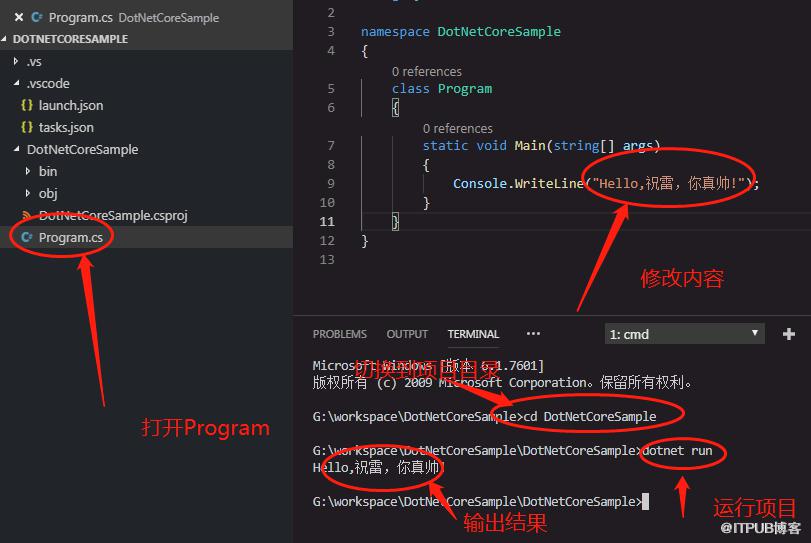Click the plus icon to add new terminal

click(789, 334)
